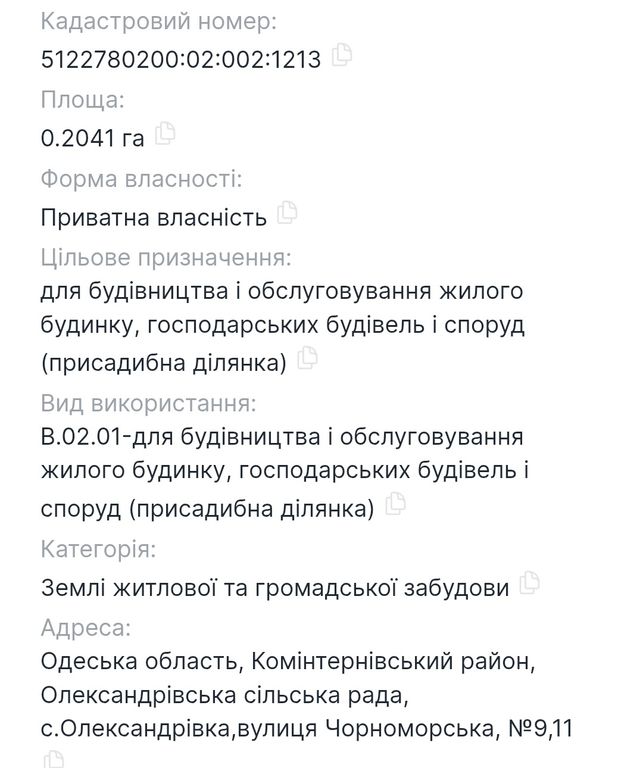Copy the address using the bottom icon
The image size is (643, 768).
tap(53, 759)
